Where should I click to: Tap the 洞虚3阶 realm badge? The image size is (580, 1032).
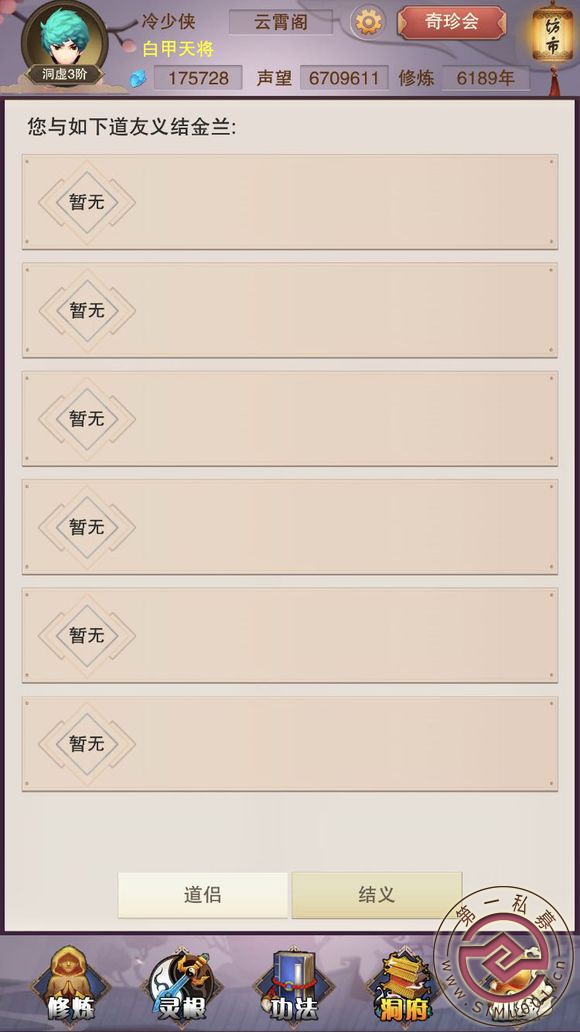65,74
